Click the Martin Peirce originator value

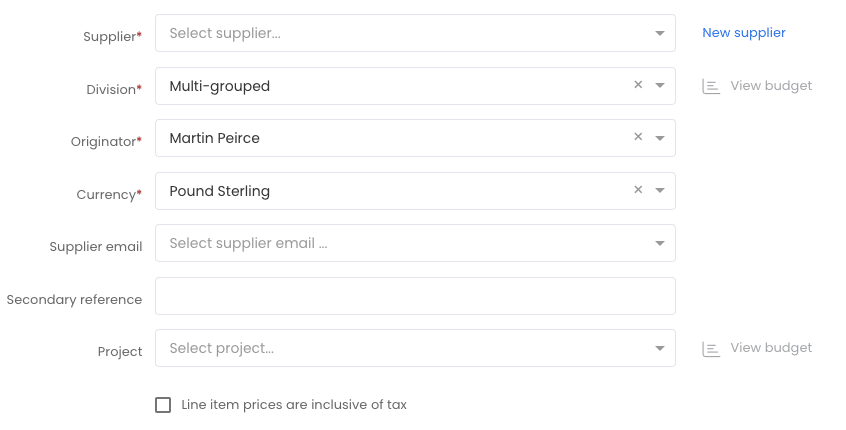tap(214, 138)
